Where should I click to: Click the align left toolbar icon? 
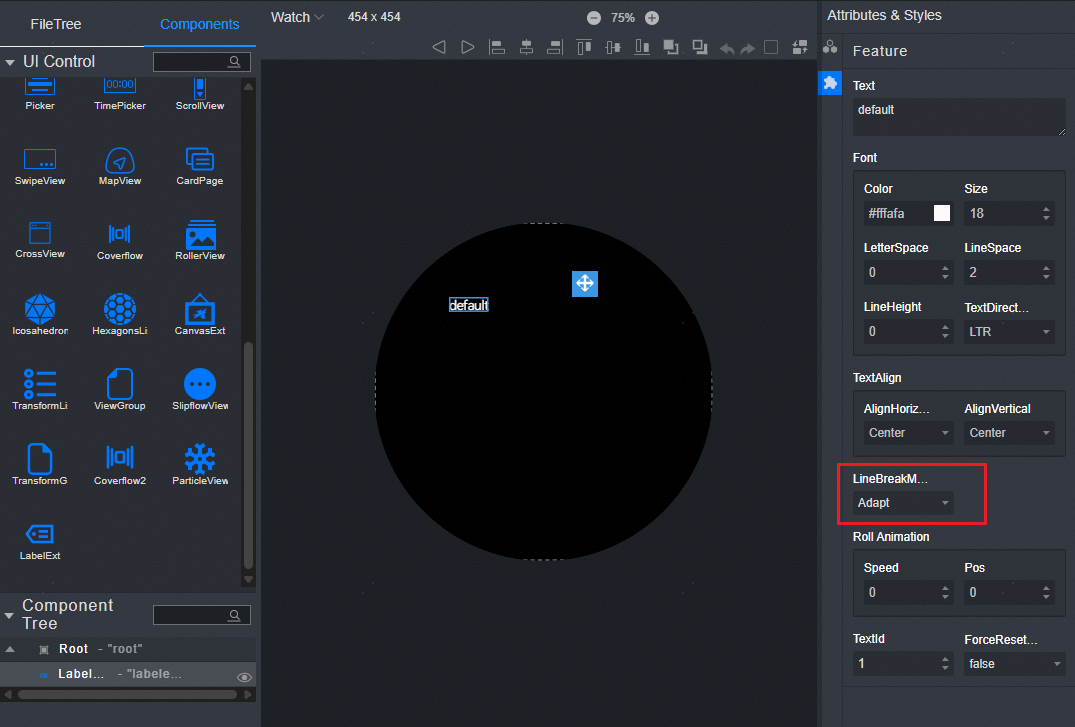(x=497, y=47)
